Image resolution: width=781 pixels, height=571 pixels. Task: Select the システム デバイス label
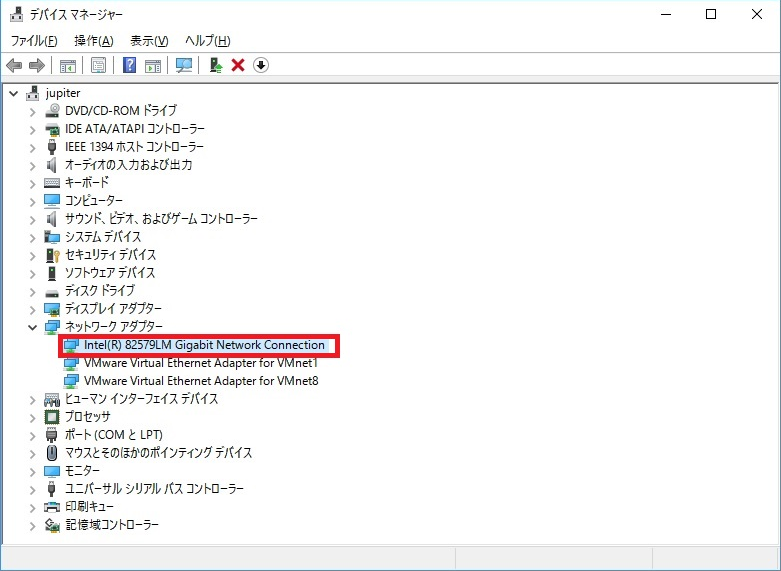pos(103,237)
